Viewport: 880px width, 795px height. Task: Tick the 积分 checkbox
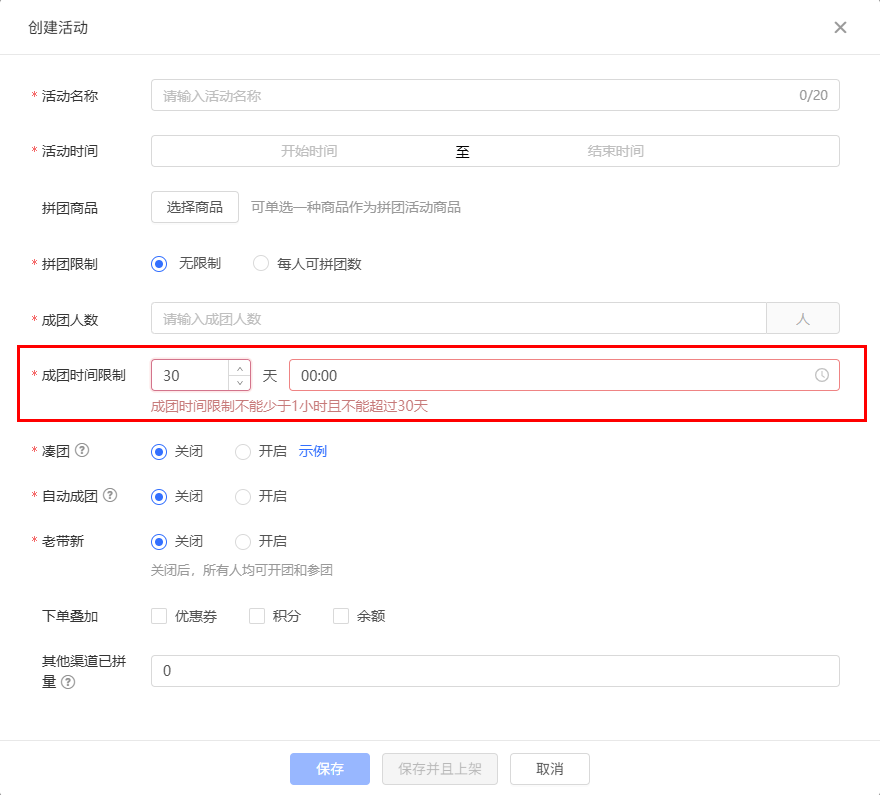point(257,616)
